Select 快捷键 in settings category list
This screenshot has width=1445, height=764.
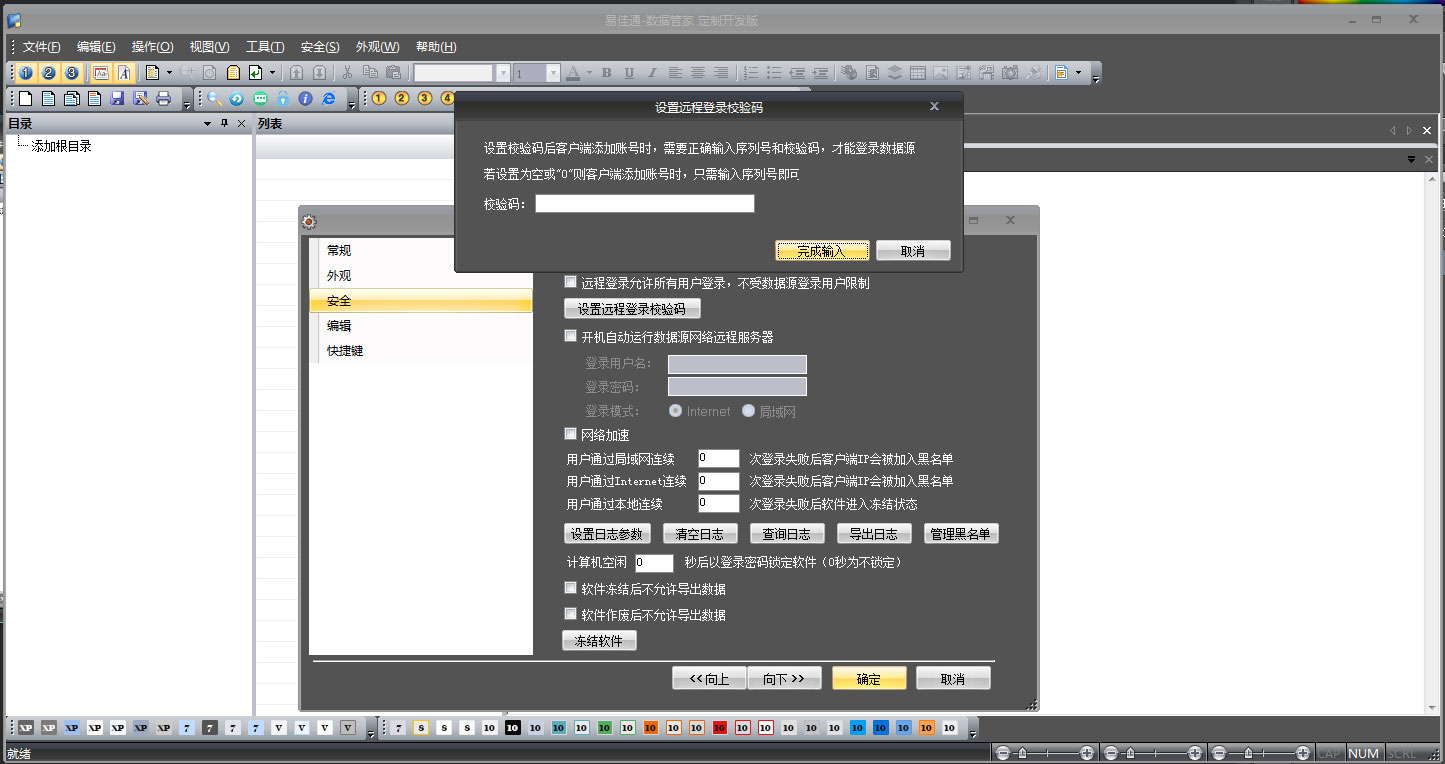pyautogui.click(x=421, y=351)
